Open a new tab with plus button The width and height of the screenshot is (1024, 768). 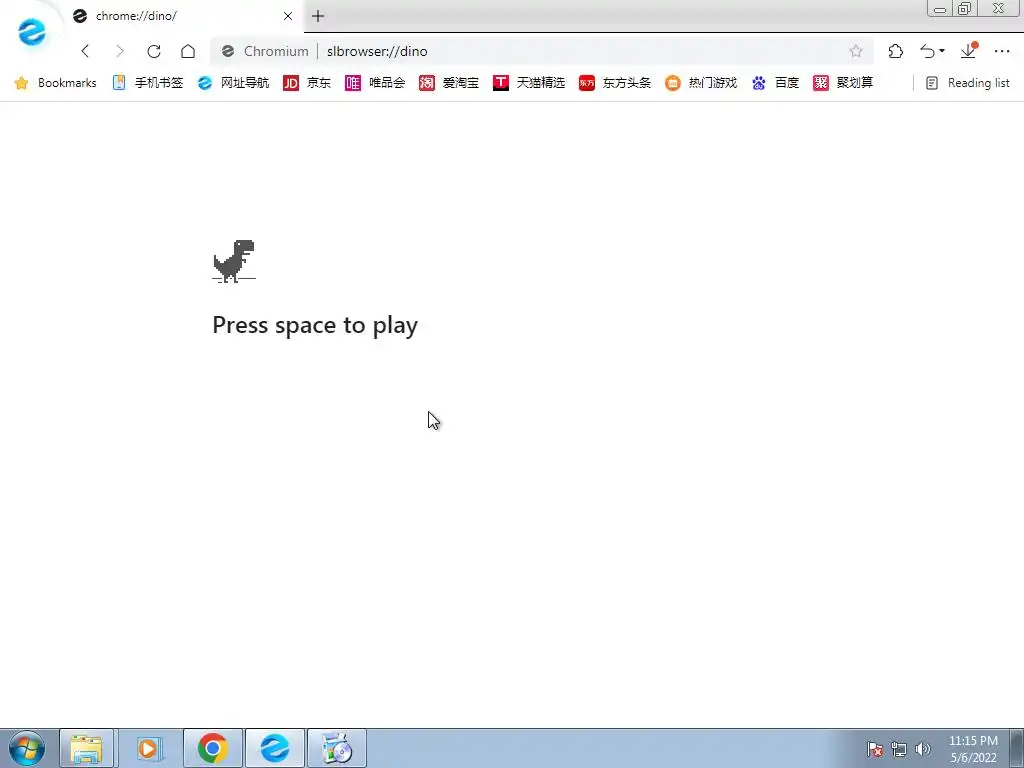[318, 16]
